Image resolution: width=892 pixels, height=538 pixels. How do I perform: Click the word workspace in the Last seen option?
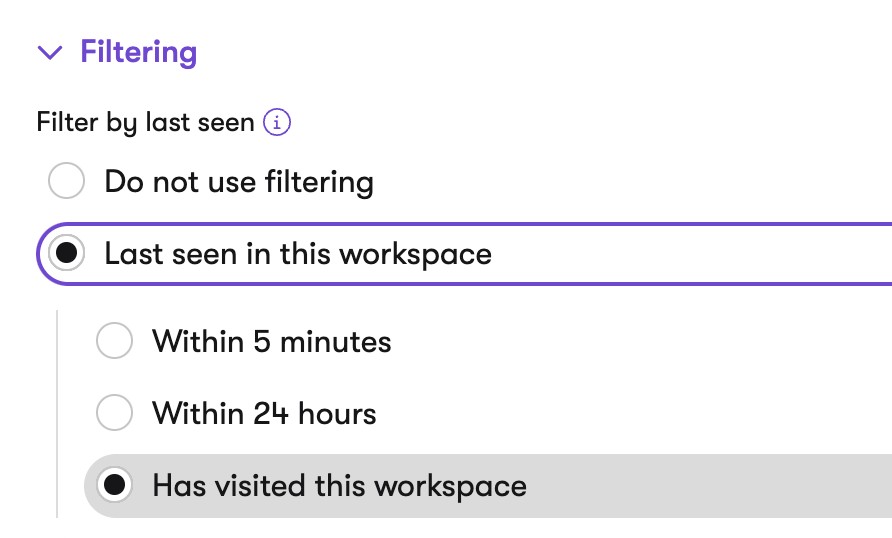[x=416, y=255]
